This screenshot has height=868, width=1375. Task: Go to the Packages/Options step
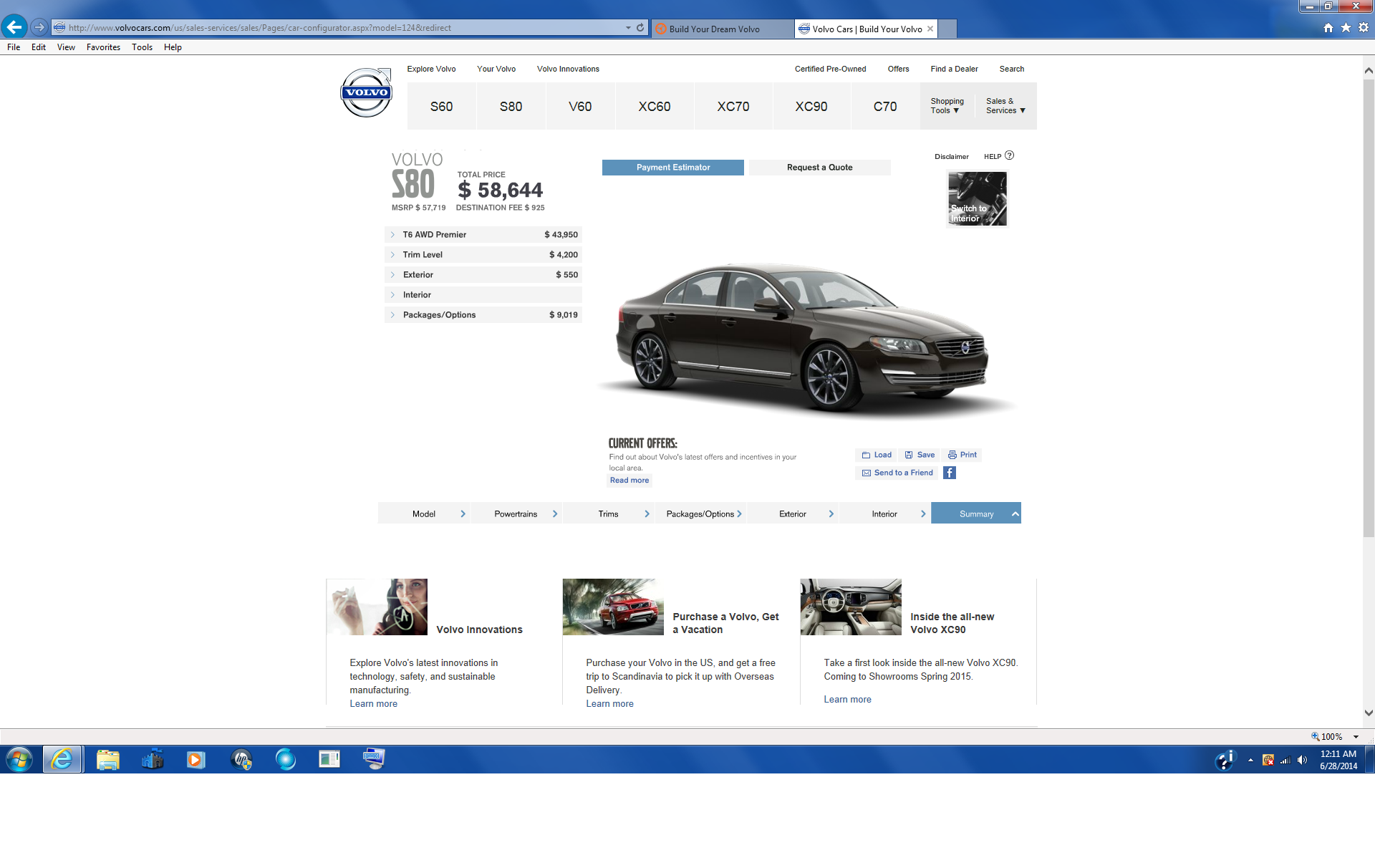click(701, 513)
